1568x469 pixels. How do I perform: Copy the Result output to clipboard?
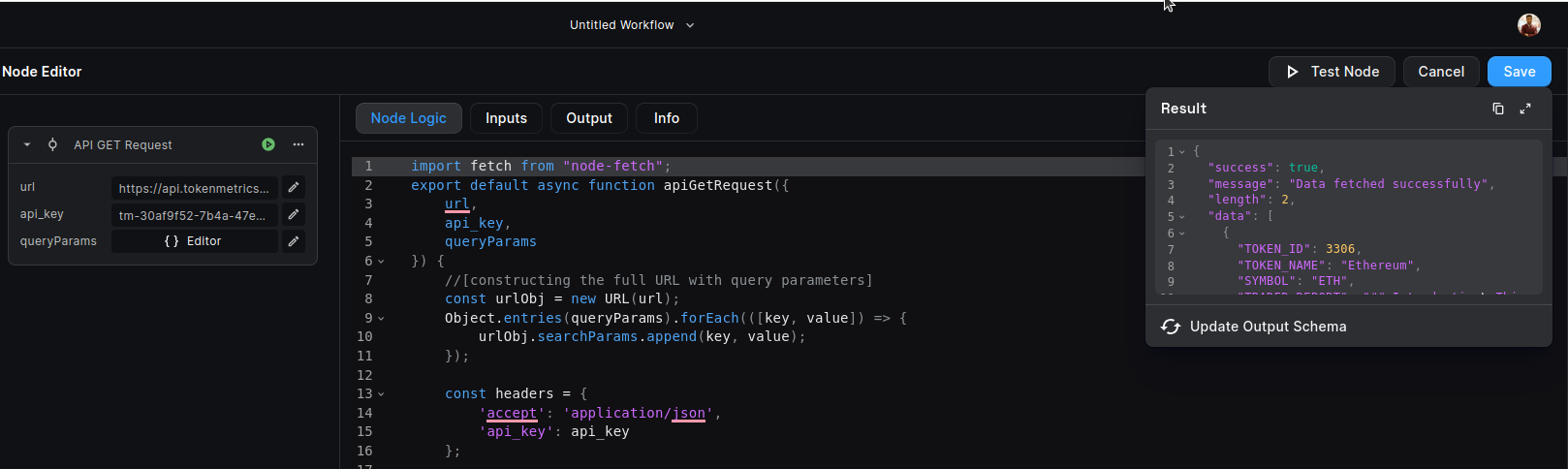pos(1498,109)
